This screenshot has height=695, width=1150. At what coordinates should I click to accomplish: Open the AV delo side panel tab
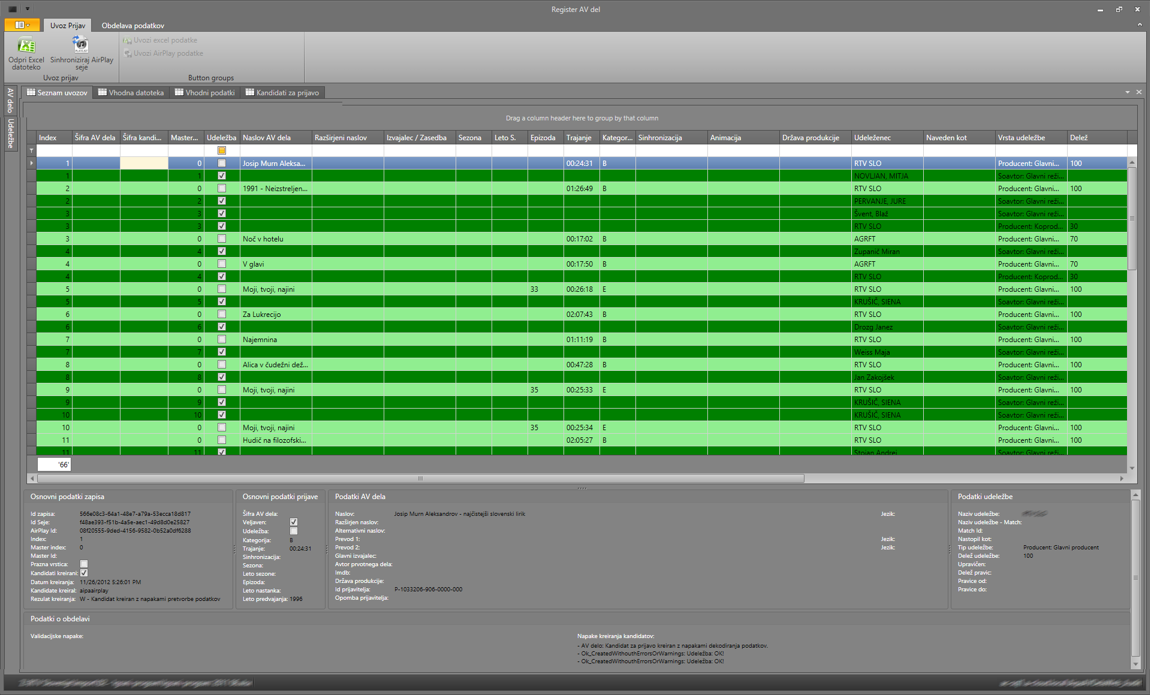click(10, 100)
